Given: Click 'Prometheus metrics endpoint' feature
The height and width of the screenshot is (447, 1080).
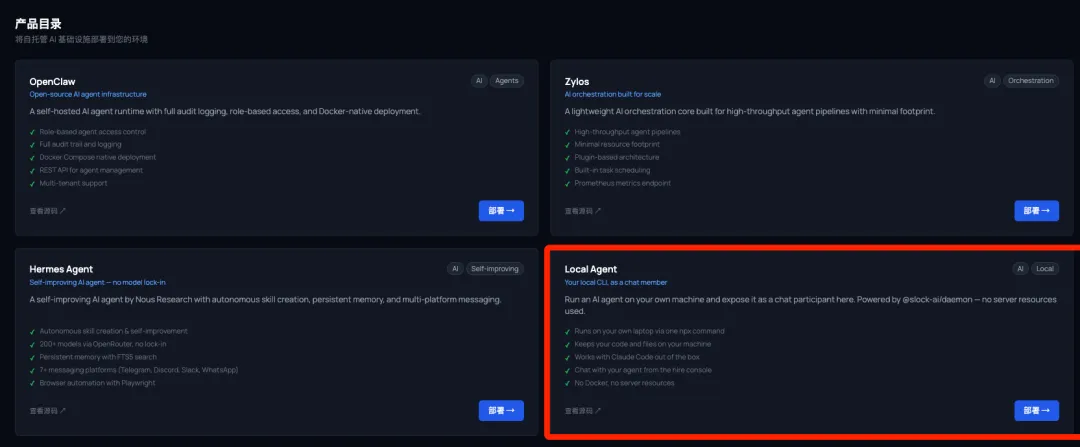Looking at the screenshot, I should pos(623,183).
